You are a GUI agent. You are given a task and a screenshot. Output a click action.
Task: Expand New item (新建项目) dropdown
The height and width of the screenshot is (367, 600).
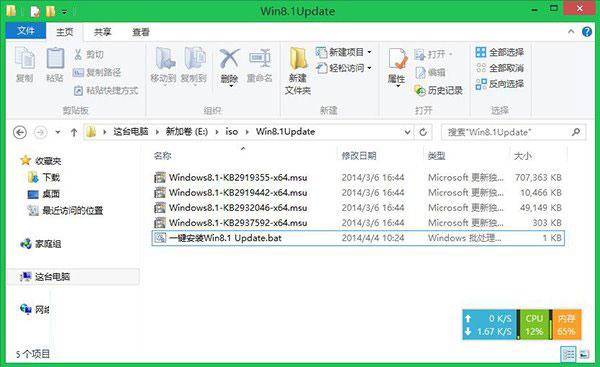click(370, 52)
